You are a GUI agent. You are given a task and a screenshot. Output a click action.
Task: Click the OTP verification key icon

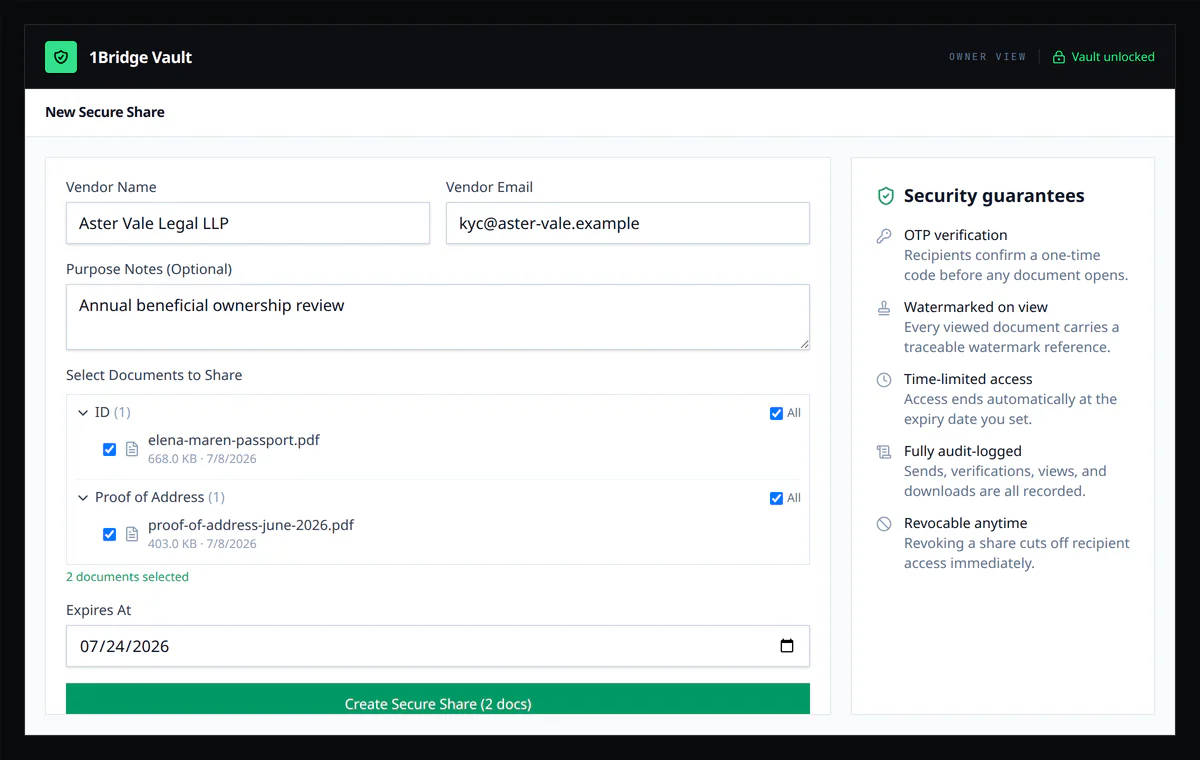pyautogui.click(x=884, y=236)
